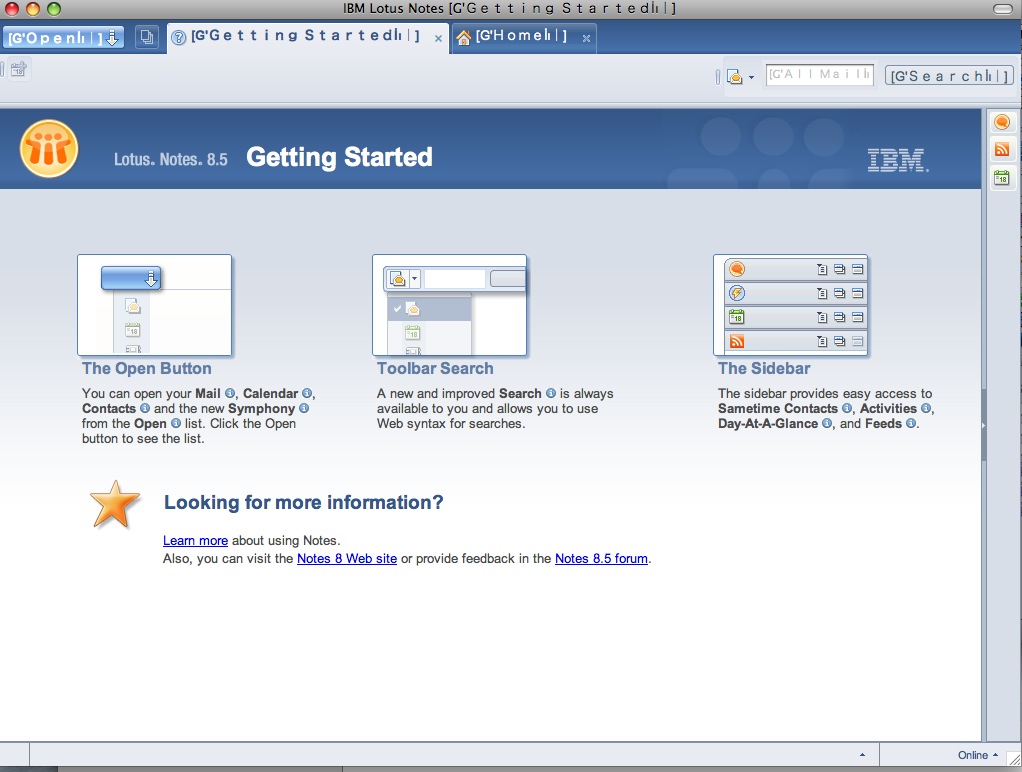Close the Getting Started tab
The width and height of the screenshot is (1022, 772).
click(439, 38)
